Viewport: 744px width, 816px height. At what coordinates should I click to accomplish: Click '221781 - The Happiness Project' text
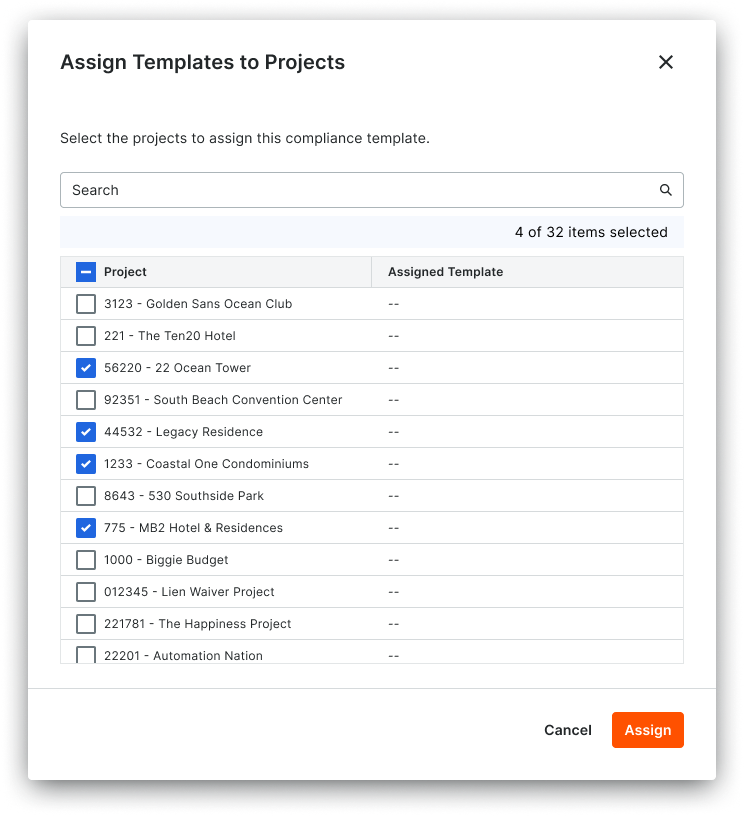click(198, 624)
